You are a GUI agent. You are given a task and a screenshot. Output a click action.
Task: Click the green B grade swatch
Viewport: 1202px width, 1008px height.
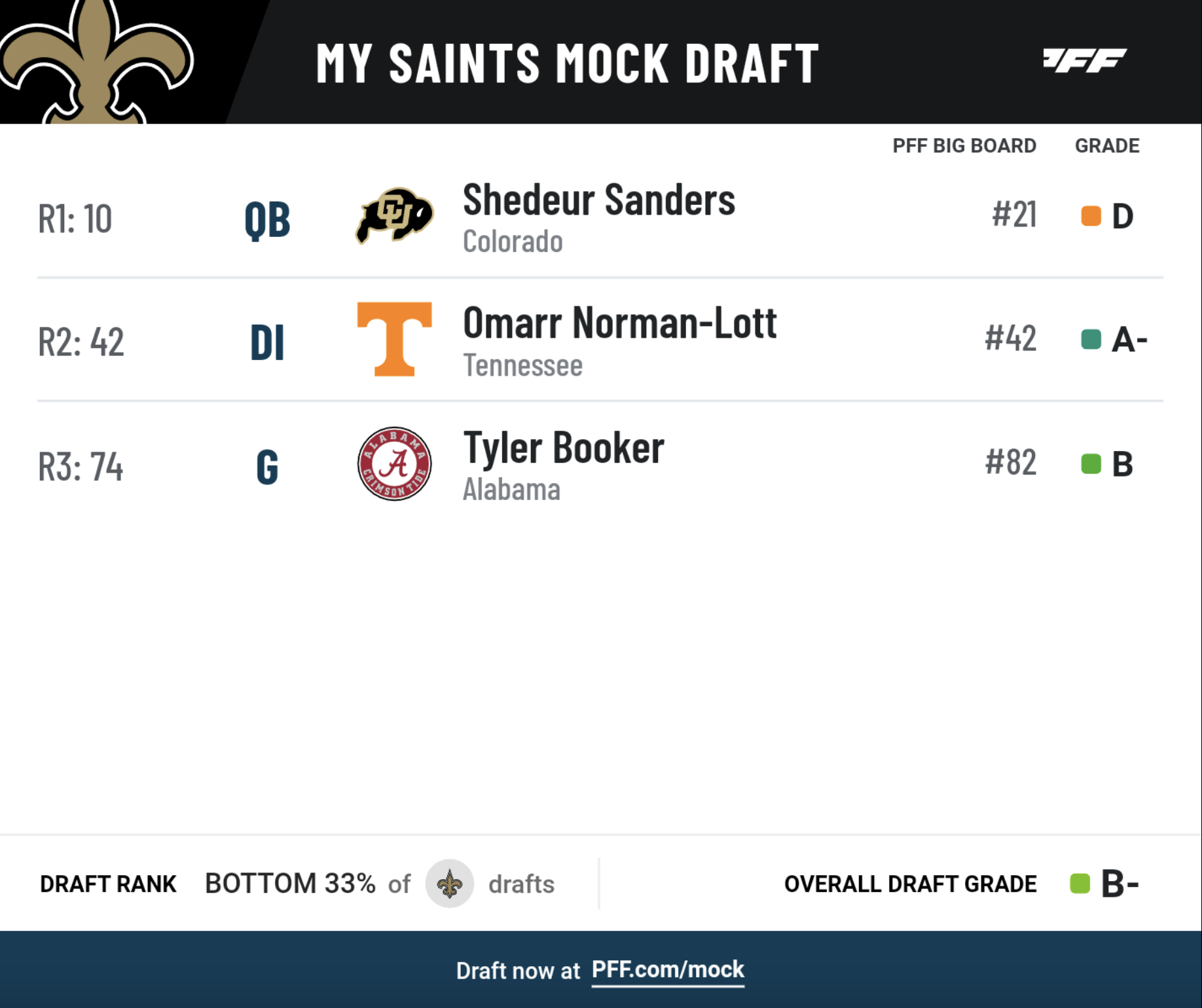1091,463
